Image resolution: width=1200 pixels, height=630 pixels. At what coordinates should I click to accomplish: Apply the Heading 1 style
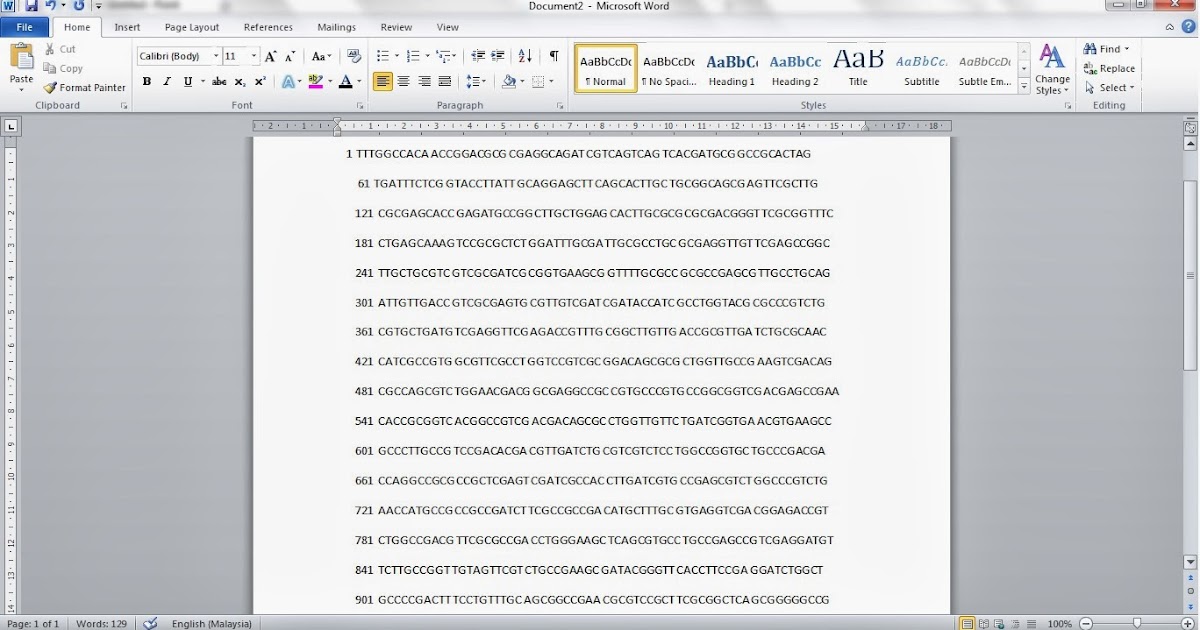tap(731, 68)
